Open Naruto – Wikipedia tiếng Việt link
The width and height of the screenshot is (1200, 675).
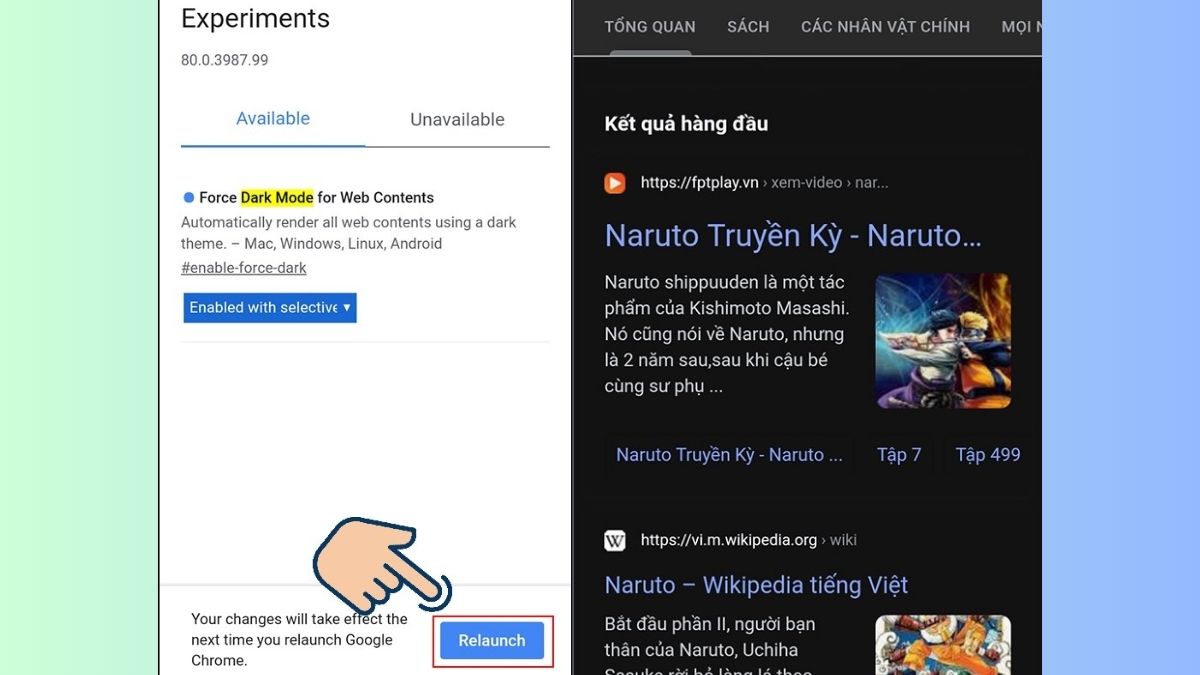click(756, 585)
